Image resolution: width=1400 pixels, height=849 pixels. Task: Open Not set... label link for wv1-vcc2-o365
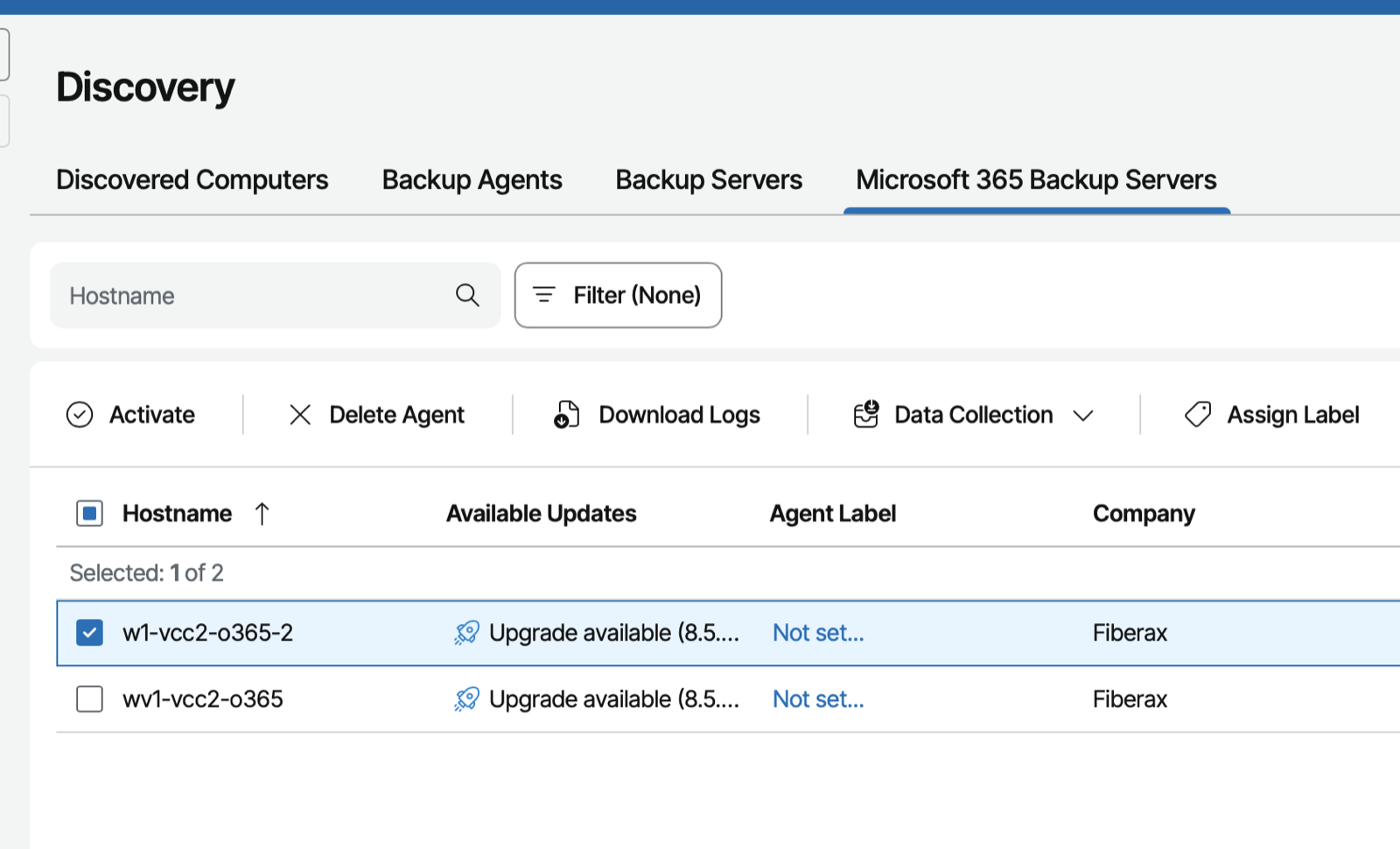coord(818,699)
